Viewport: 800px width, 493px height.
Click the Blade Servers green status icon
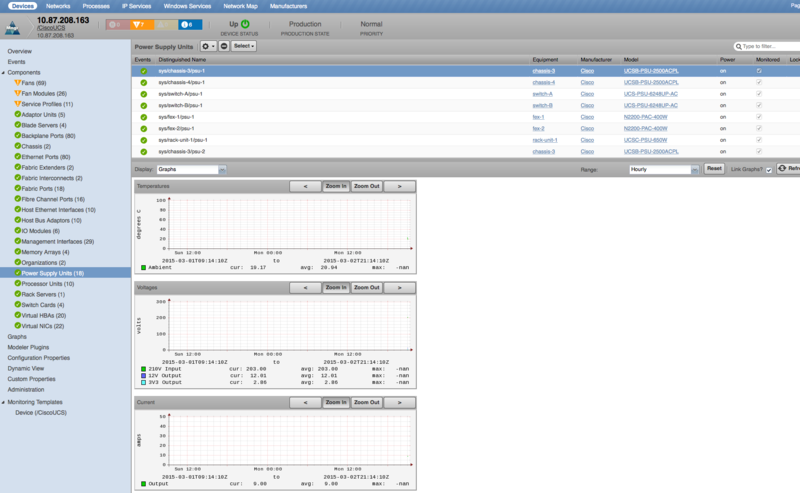point(17,125)
